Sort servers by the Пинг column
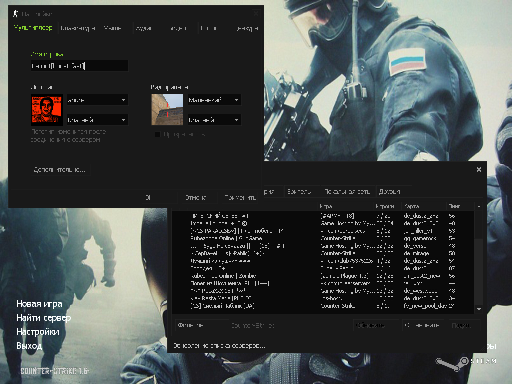Image resolution: width=512 pixels, height=384 pixels. tap(460, 206)
